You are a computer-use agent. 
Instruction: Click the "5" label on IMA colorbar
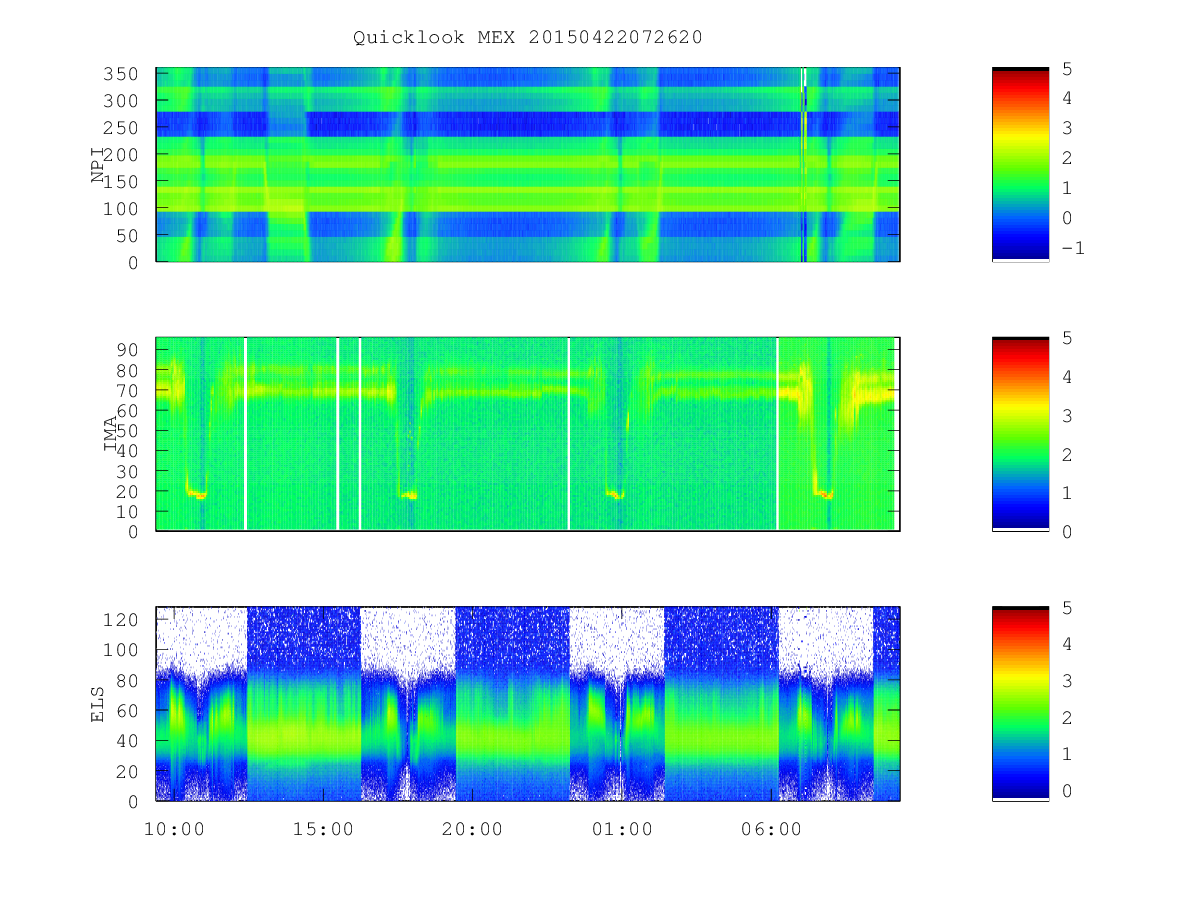click(x=1066, y=338)
